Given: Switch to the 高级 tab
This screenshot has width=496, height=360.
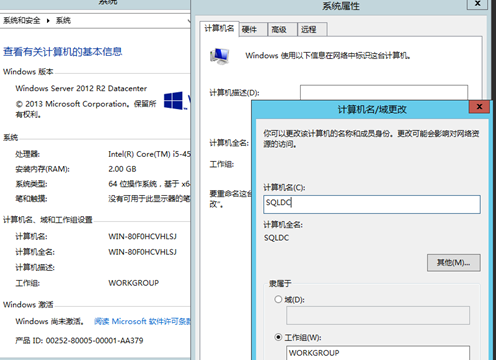Looking at the screenshot, I should coord(282,29).
